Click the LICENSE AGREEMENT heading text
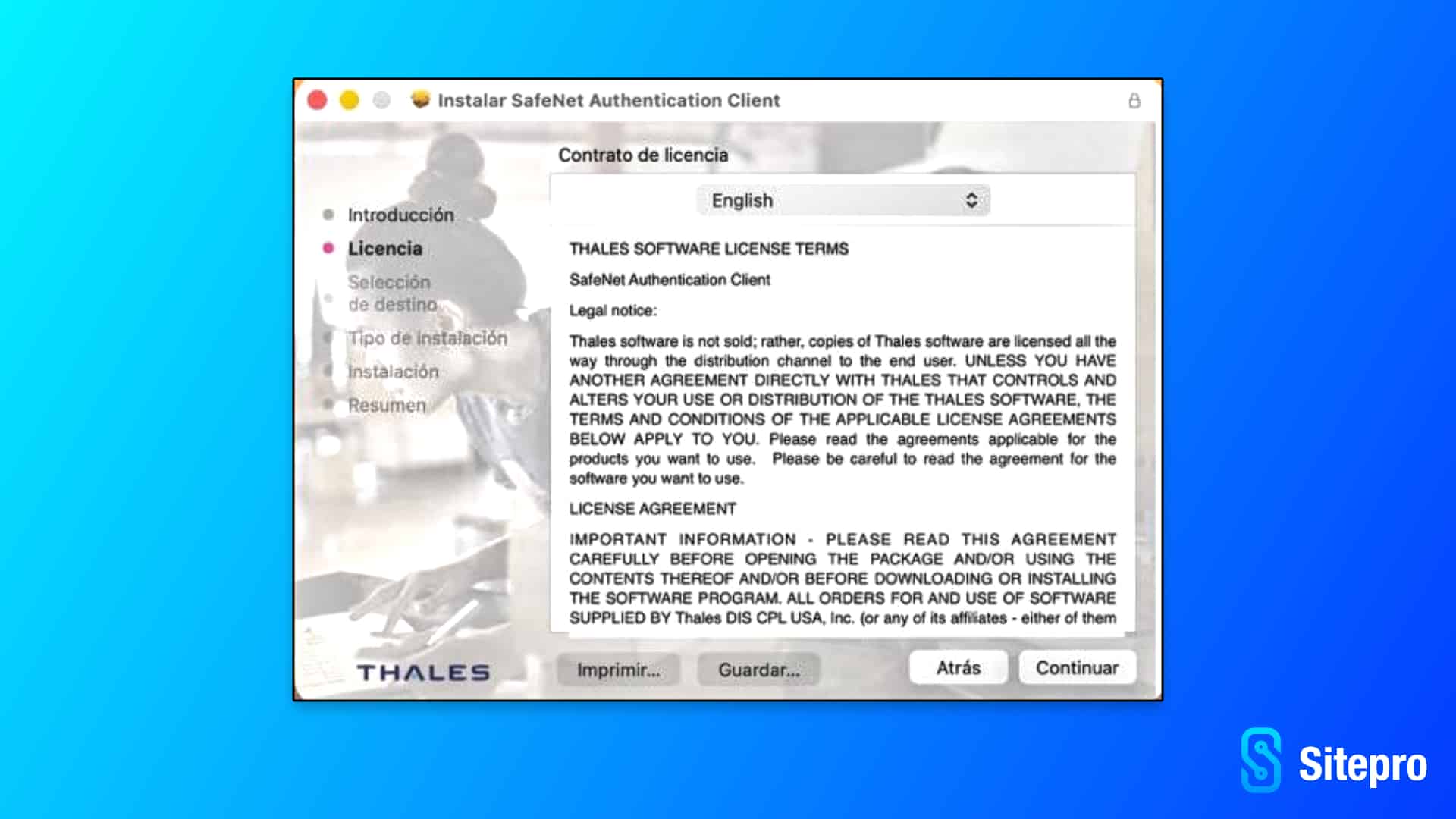Viewport: 1456px width, 819px height. pos(653,509)
